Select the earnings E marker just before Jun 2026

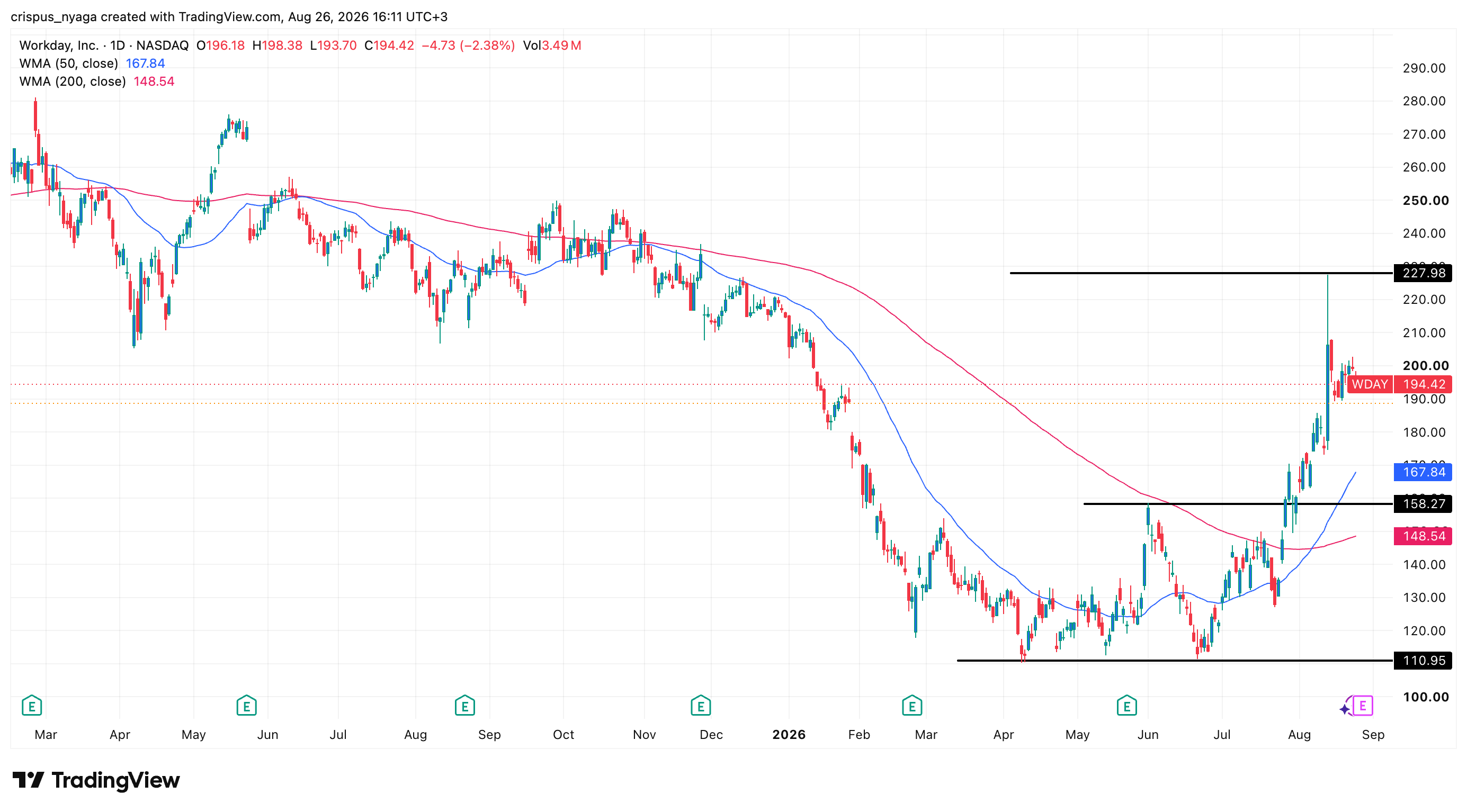point(1126,706)
